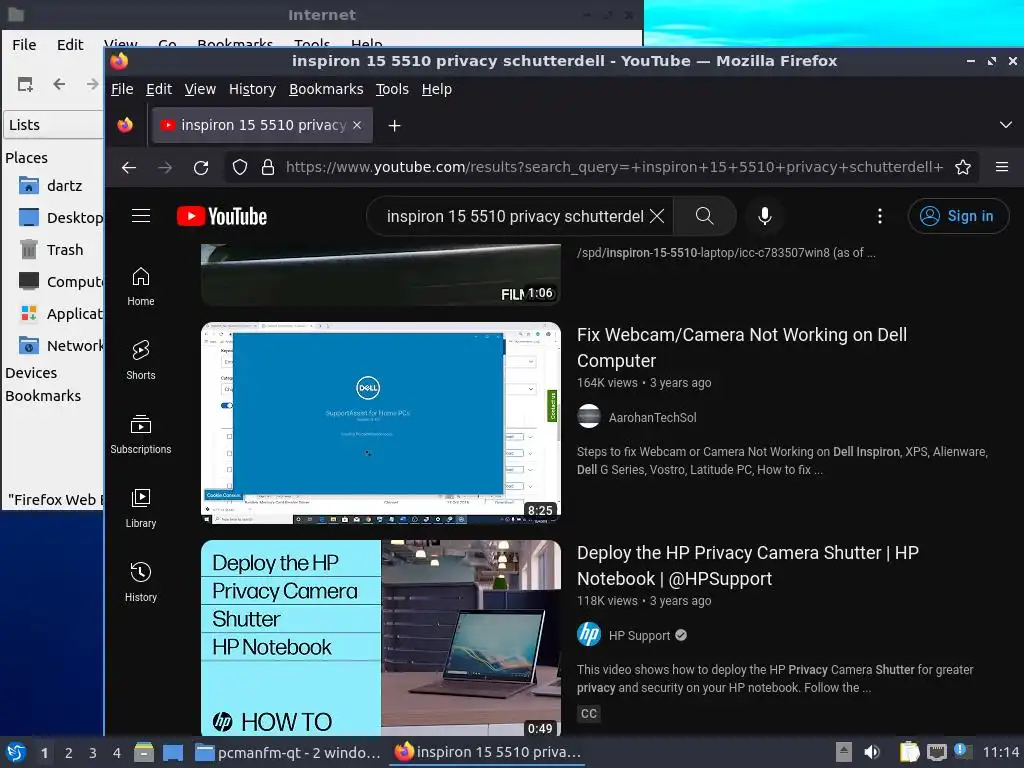Open Firefox Tools menu
Image resolution: width=1024 pixels, height=768 pixels.
click(392, 89)
